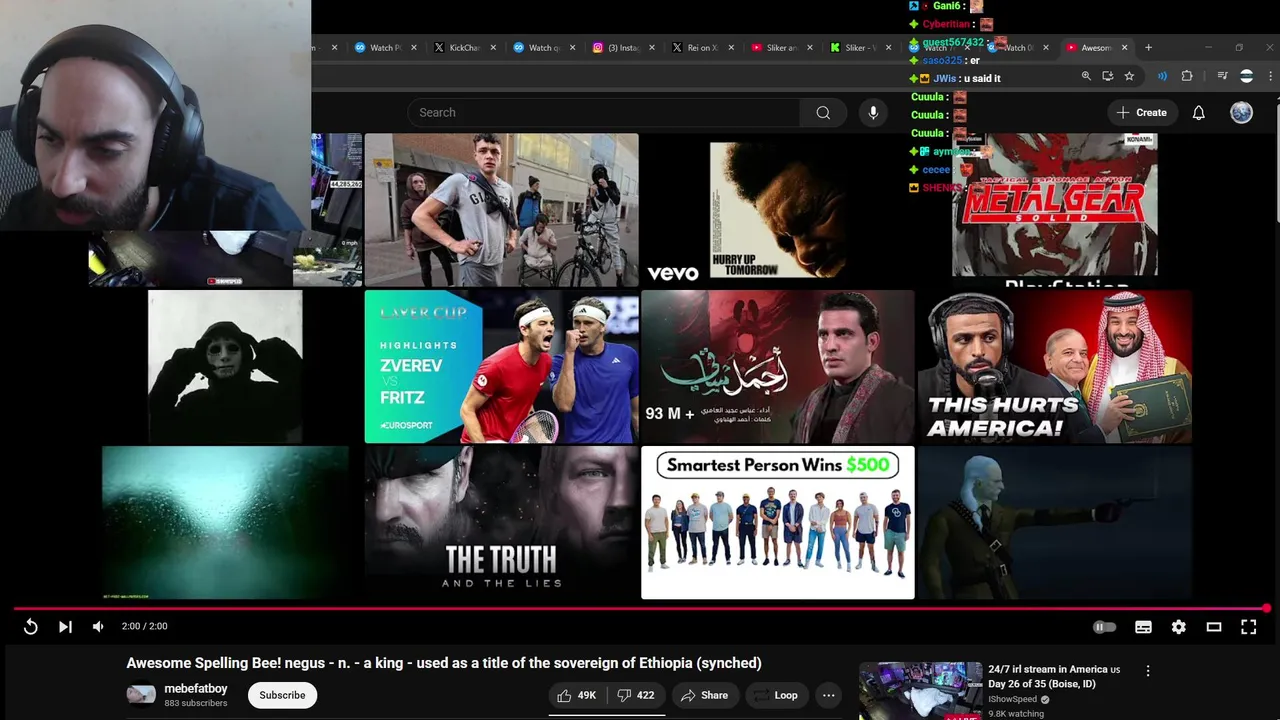Open mebefatboy channel avatar
Image resolution: width=1280 pixels, height=720 pixels.
tap(141, 694)
